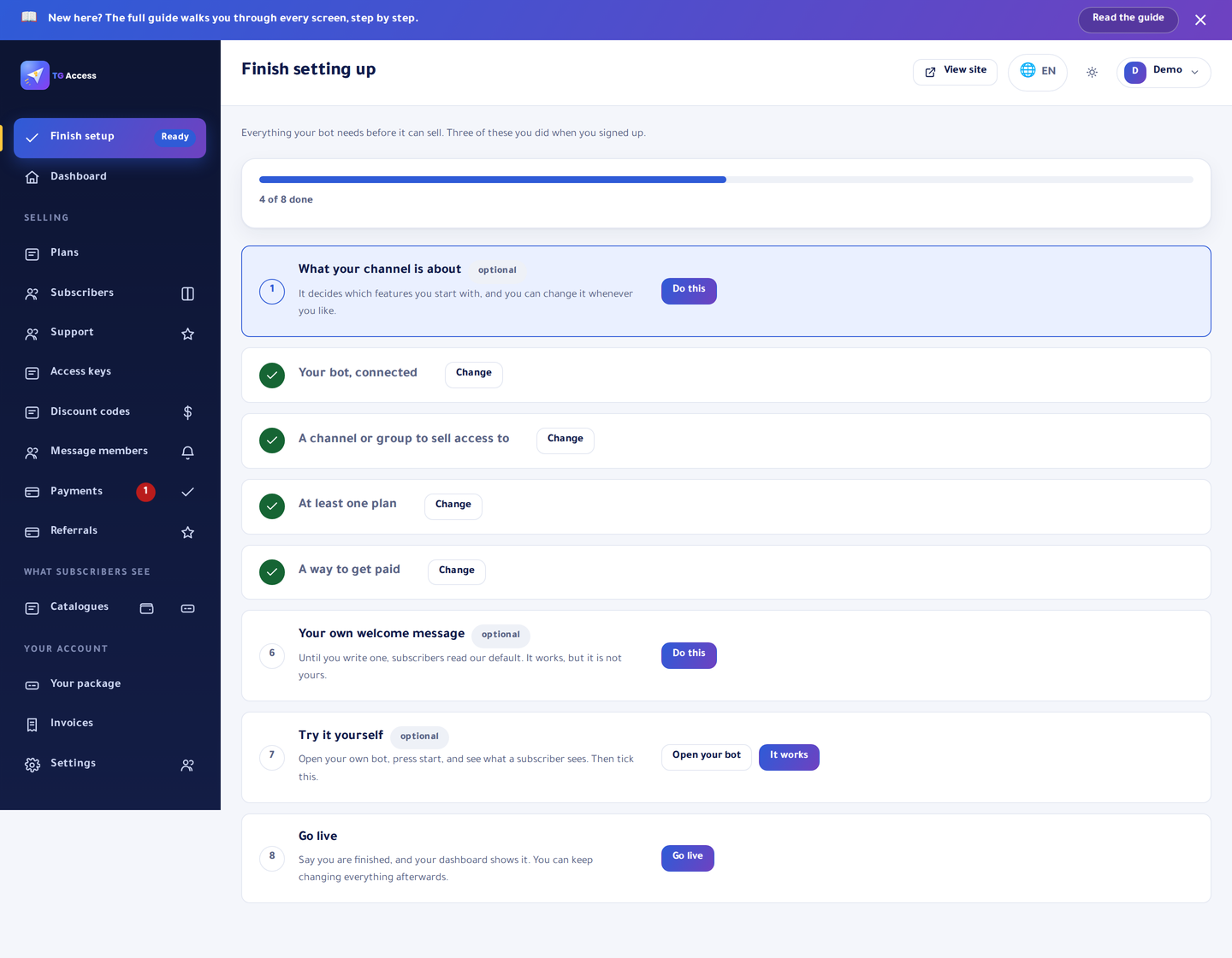
Task: Open Invoices in sidebar
Action: (x=110, y=724)
